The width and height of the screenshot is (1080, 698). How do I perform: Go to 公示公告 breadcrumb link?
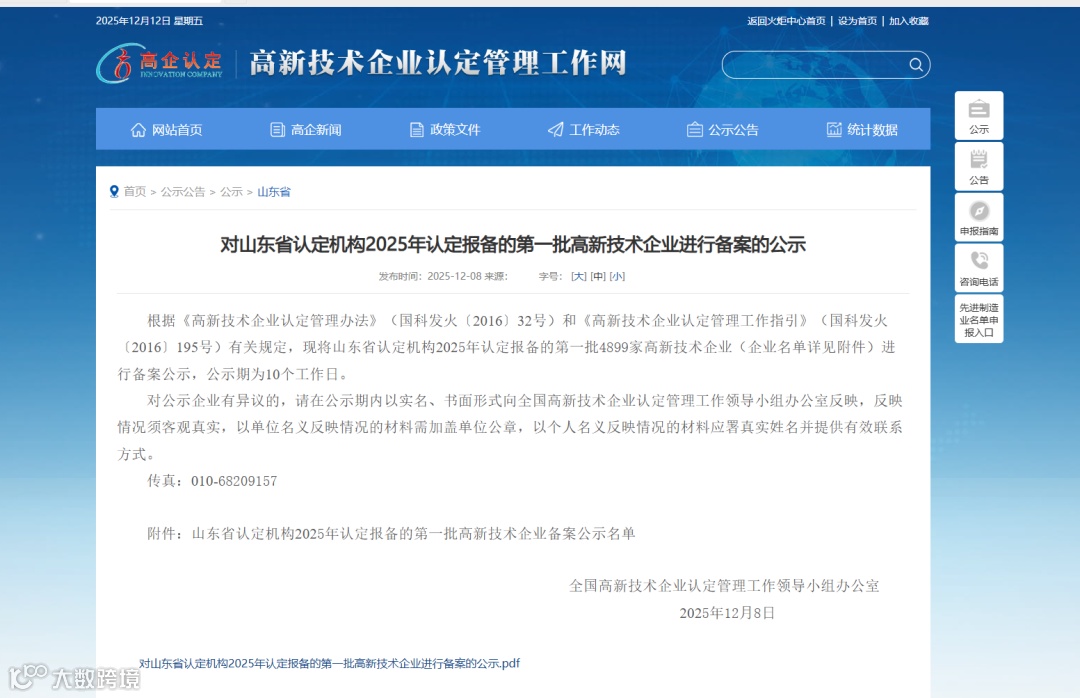[x=183, y=192]
